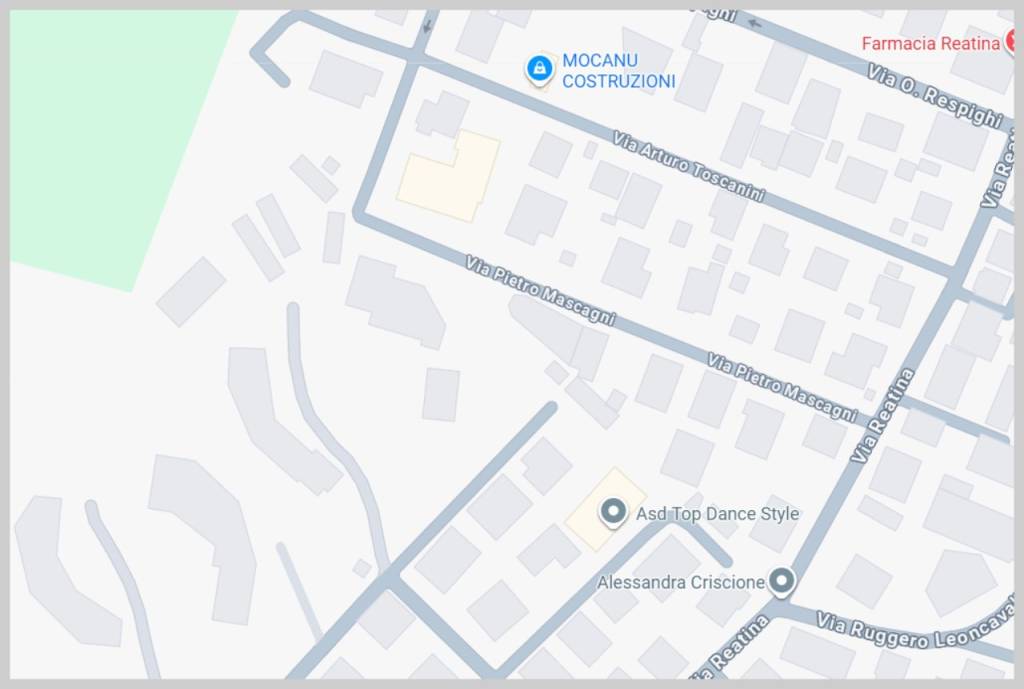Select the Via Pietro Mascagni label nearest Via Reatina
This screenshot has height=689, width=1024.
(782, 387)
